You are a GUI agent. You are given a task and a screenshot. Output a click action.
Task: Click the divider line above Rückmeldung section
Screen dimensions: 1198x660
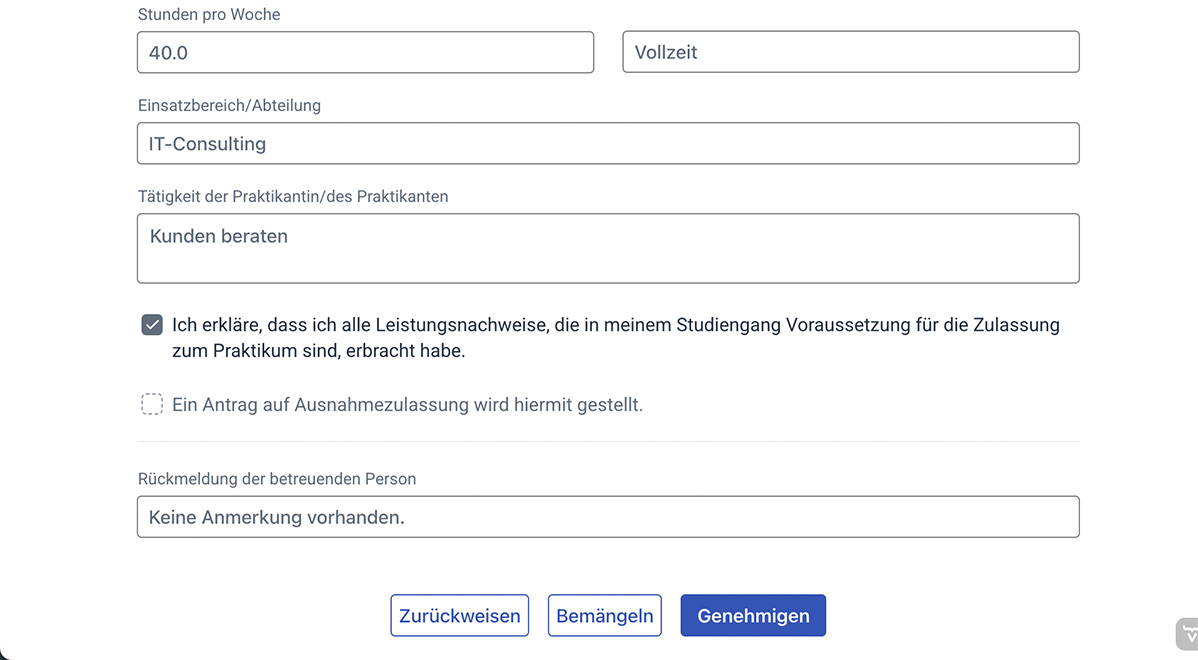click(x=608, y=441)
